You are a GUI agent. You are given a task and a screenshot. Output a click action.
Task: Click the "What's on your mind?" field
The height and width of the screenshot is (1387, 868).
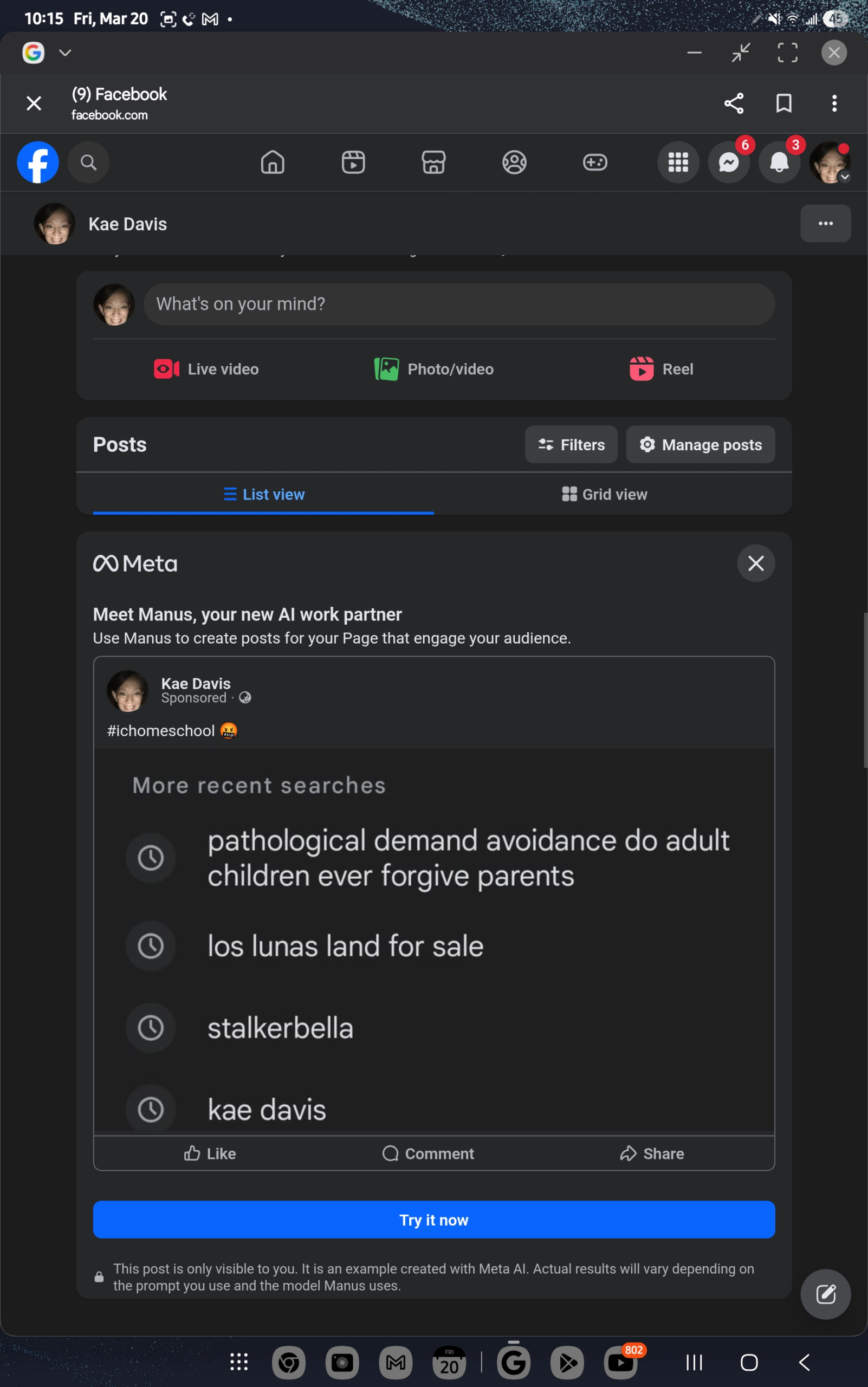pos(459,304)
